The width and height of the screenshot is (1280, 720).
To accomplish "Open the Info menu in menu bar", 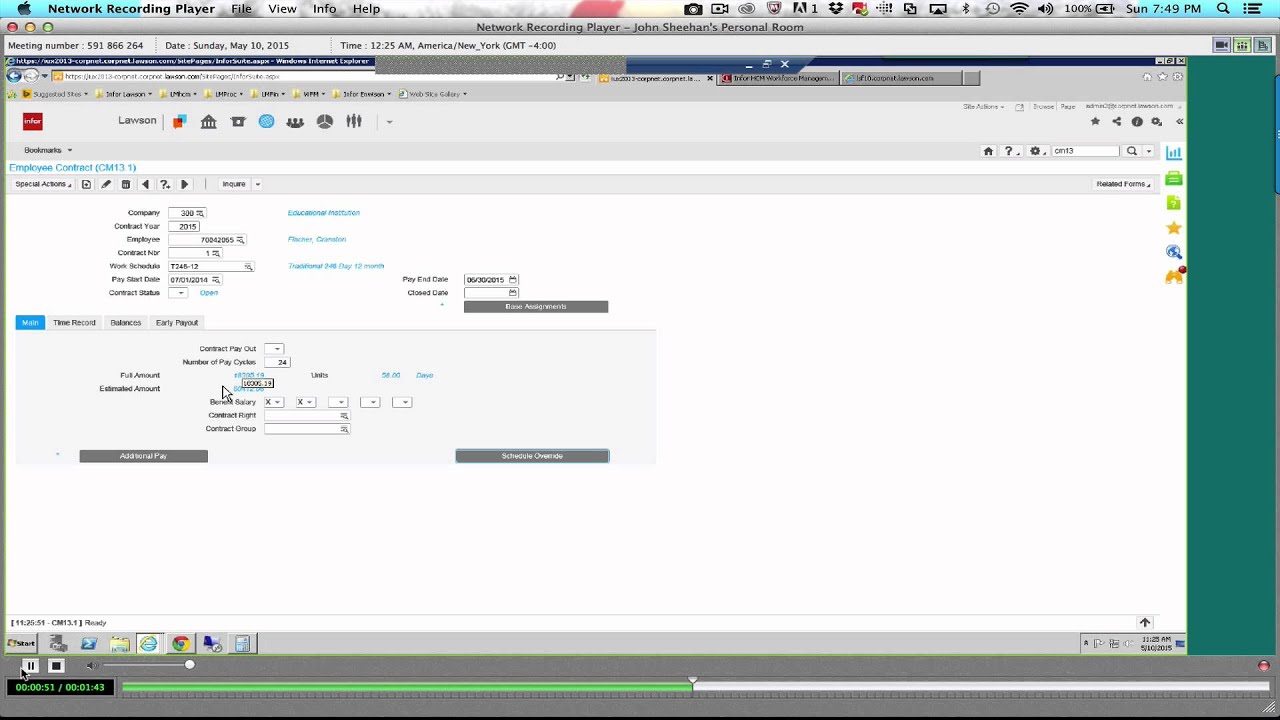I will [x=324, y=9].
